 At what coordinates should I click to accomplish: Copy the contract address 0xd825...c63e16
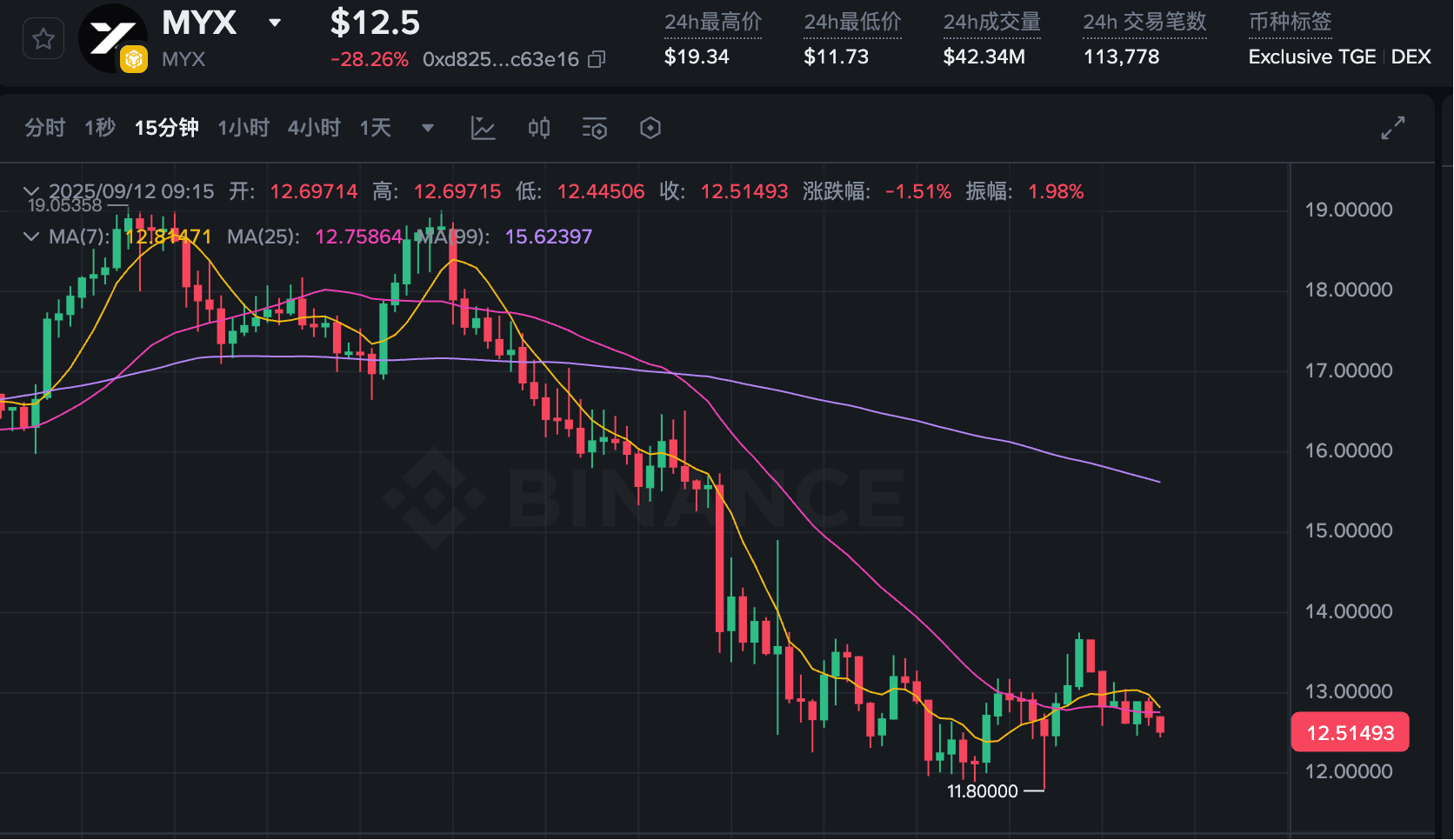pos(597,59)
